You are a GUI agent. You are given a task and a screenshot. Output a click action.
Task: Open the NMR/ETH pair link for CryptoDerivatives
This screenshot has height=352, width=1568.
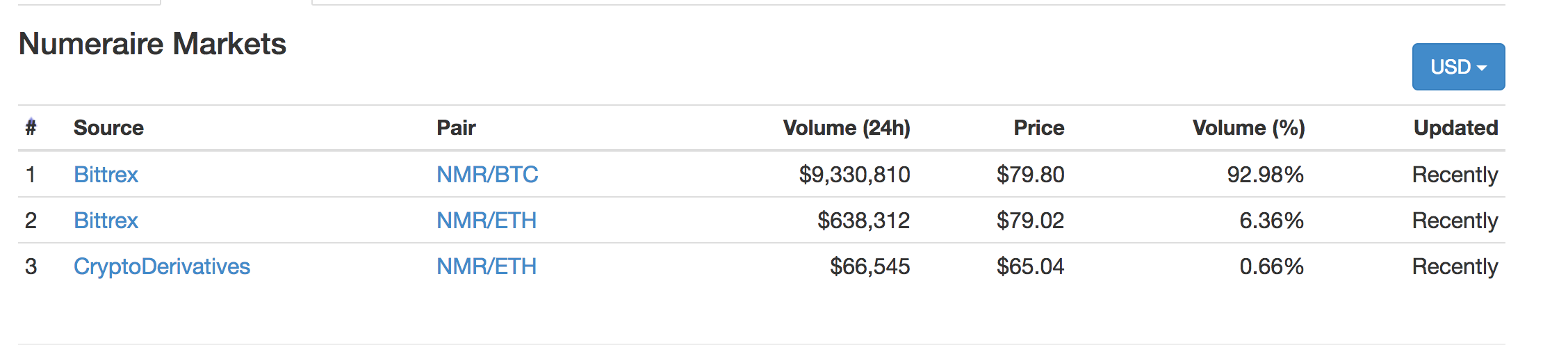click(x=487, y=266)
